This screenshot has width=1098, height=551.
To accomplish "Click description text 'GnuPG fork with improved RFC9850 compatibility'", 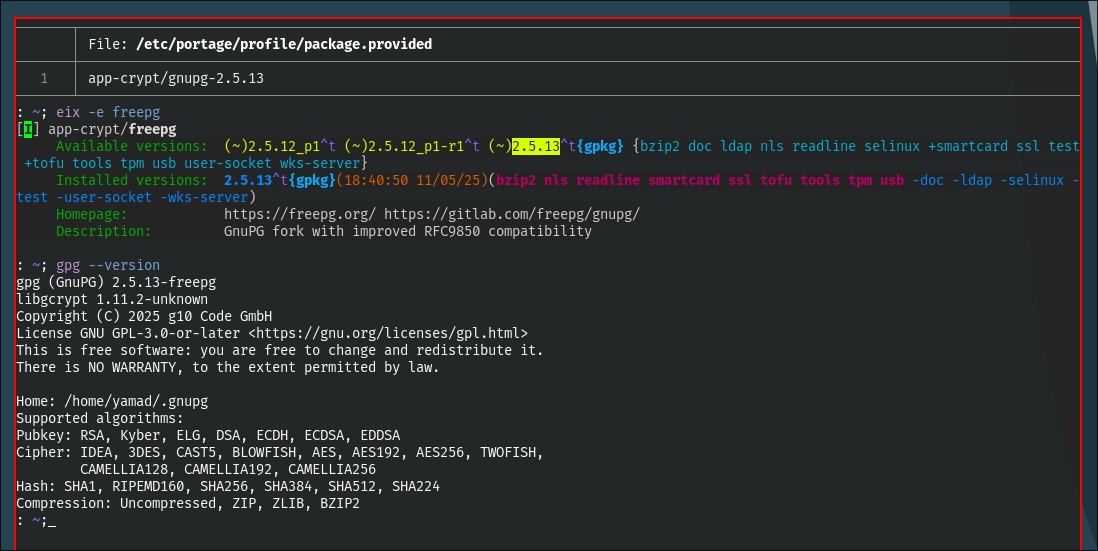I will [x=408, y=231].
